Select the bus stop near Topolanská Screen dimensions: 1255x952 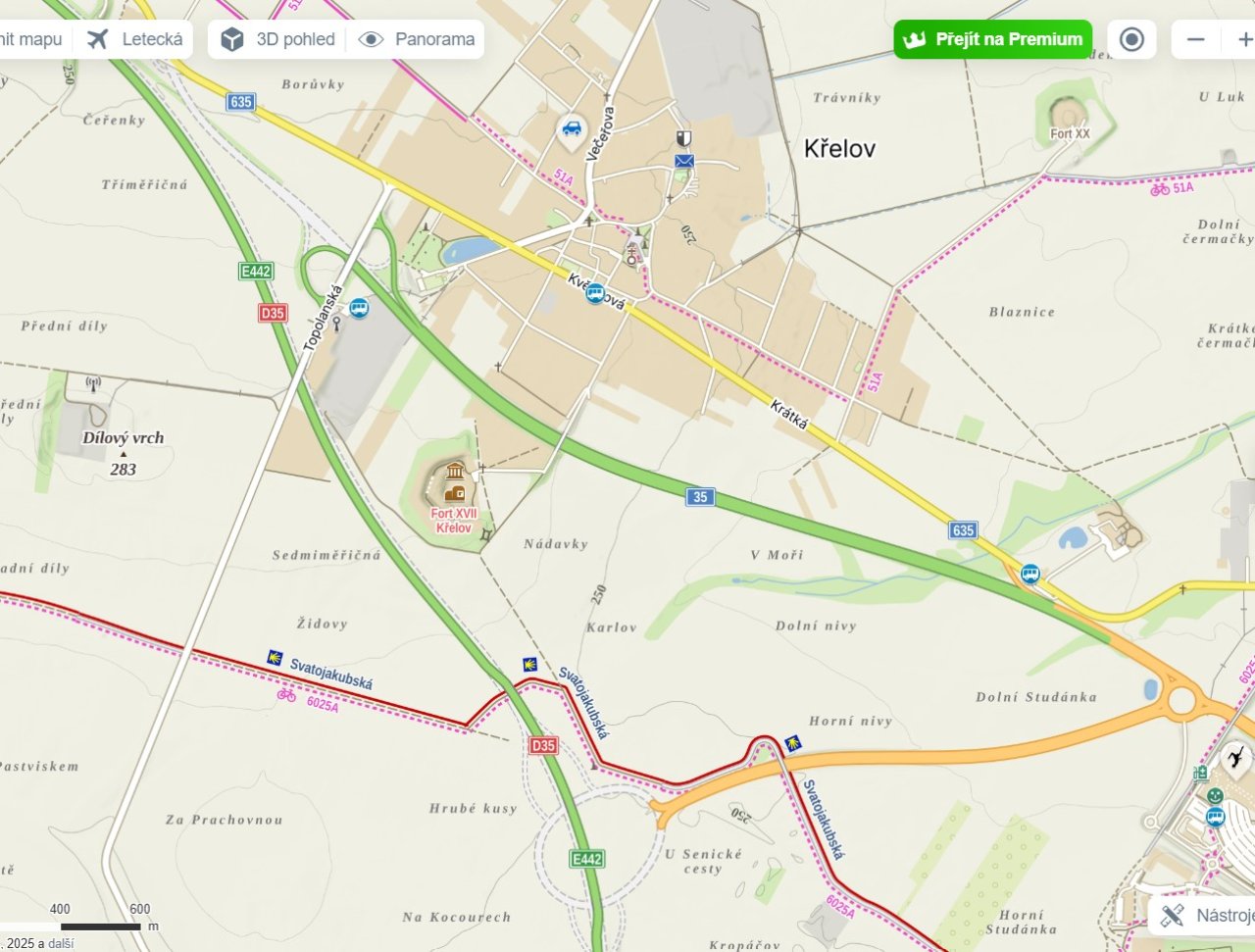[359, 308]
